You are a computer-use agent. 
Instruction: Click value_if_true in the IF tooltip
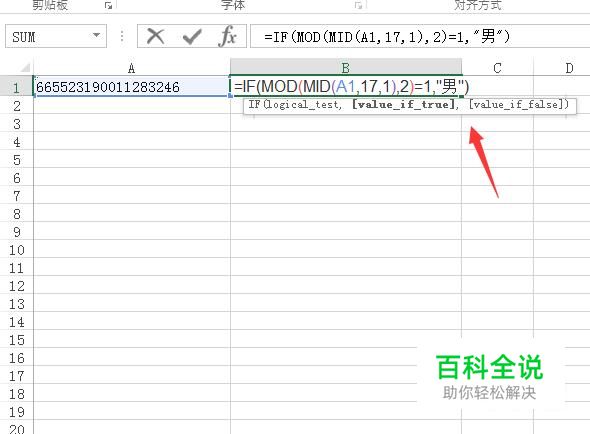point(404,105)
